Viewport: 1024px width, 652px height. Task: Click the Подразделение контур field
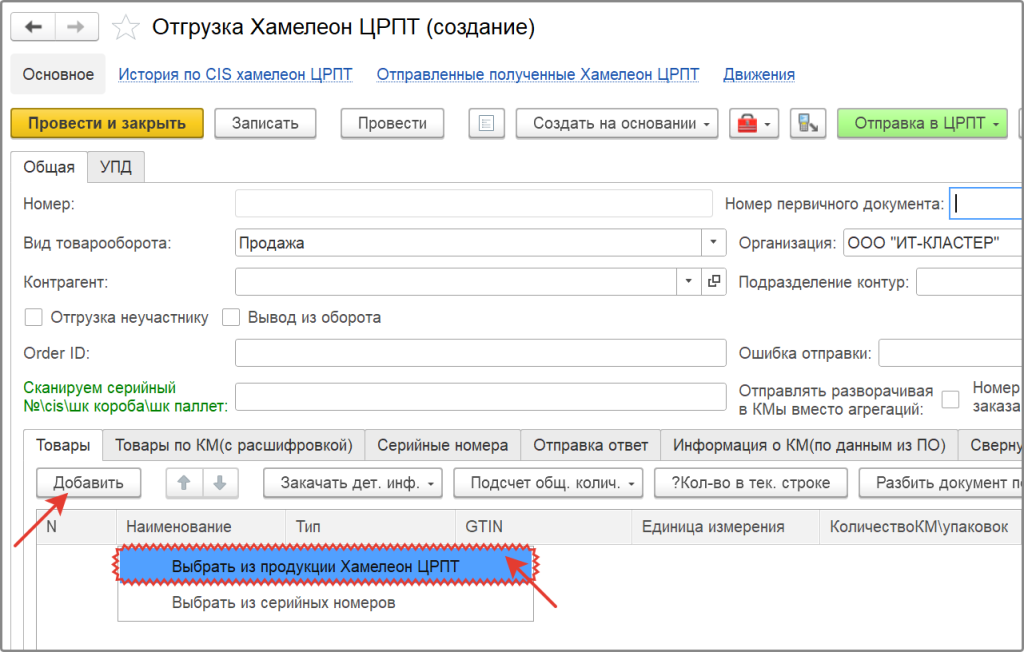(x=970, y=282)
